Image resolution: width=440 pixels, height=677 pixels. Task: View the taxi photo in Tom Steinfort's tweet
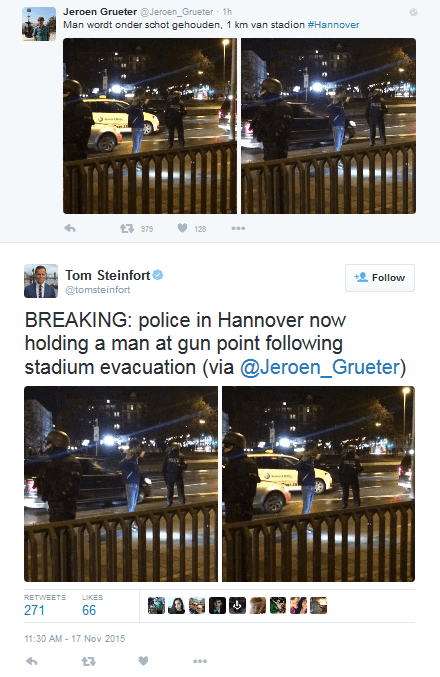click(x=319, y=484)
